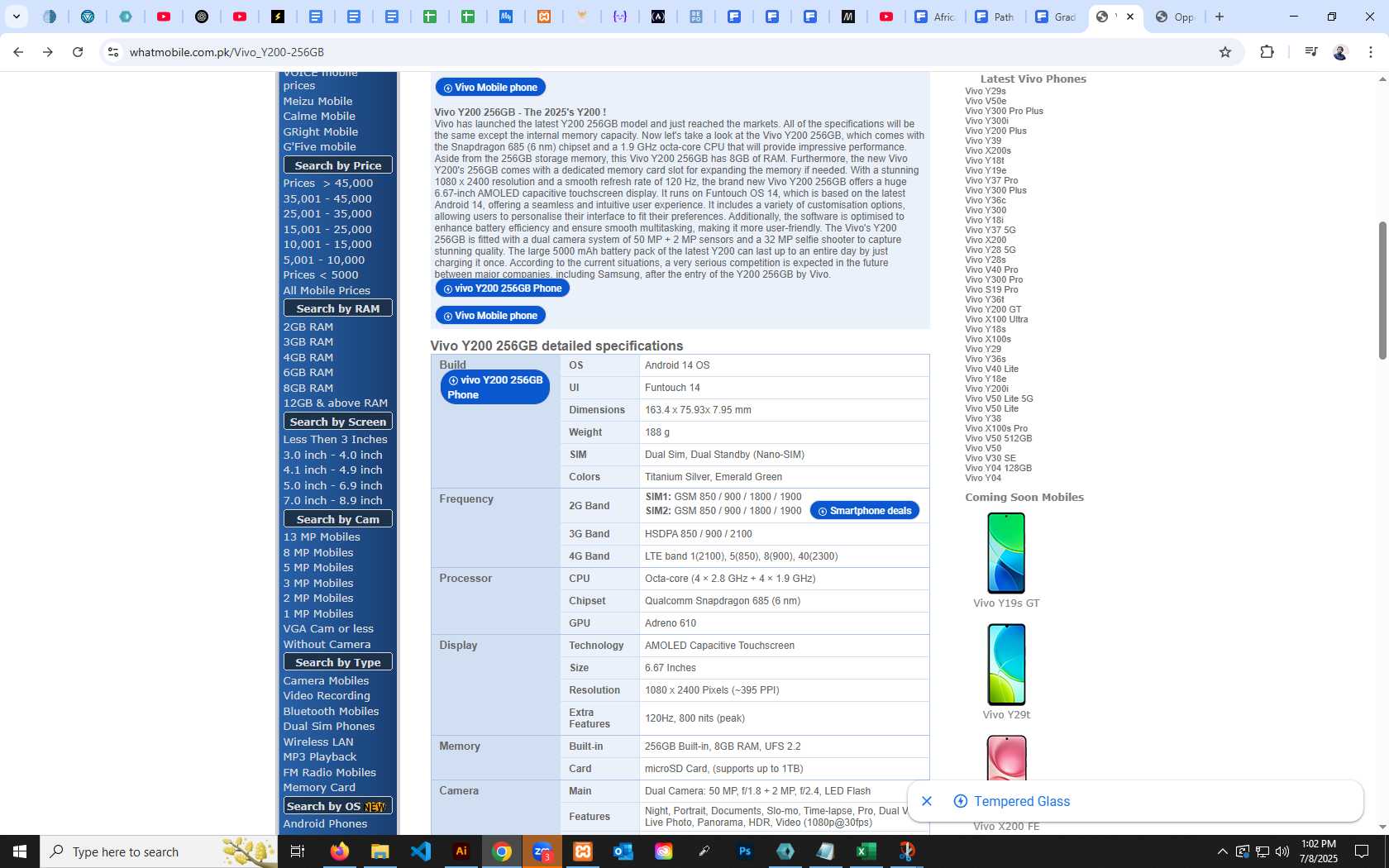This screenshot has height=868, width=1389.
Task: Open Search by Type heading
Action: click(338, 662)
